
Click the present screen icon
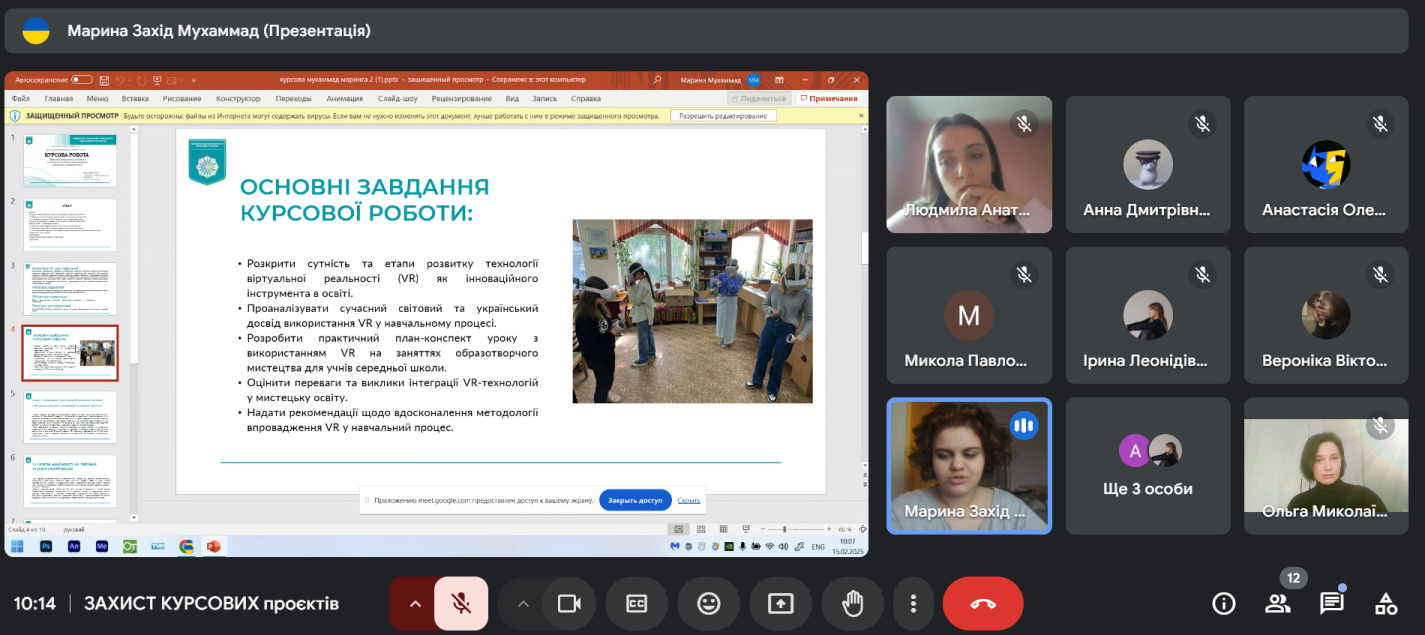point(780,604)
